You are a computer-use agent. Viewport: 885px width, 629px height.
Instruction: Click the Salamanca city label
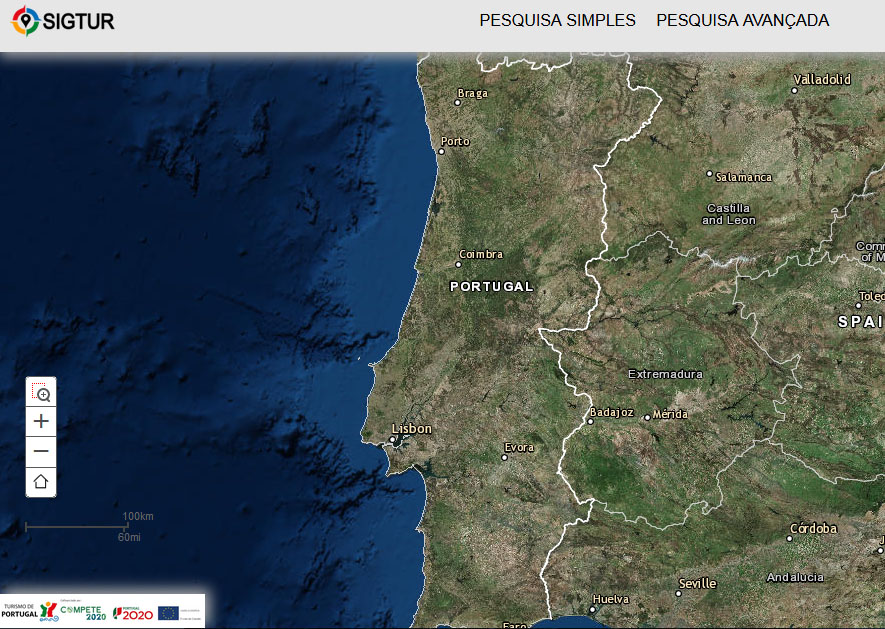[x=744, y=177]
